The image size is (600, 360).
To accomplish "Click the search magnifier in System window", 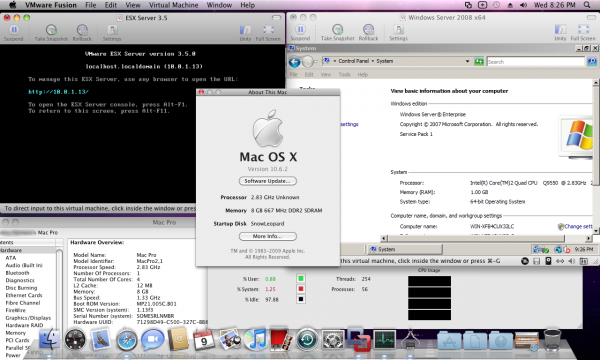I will [592, 61].
